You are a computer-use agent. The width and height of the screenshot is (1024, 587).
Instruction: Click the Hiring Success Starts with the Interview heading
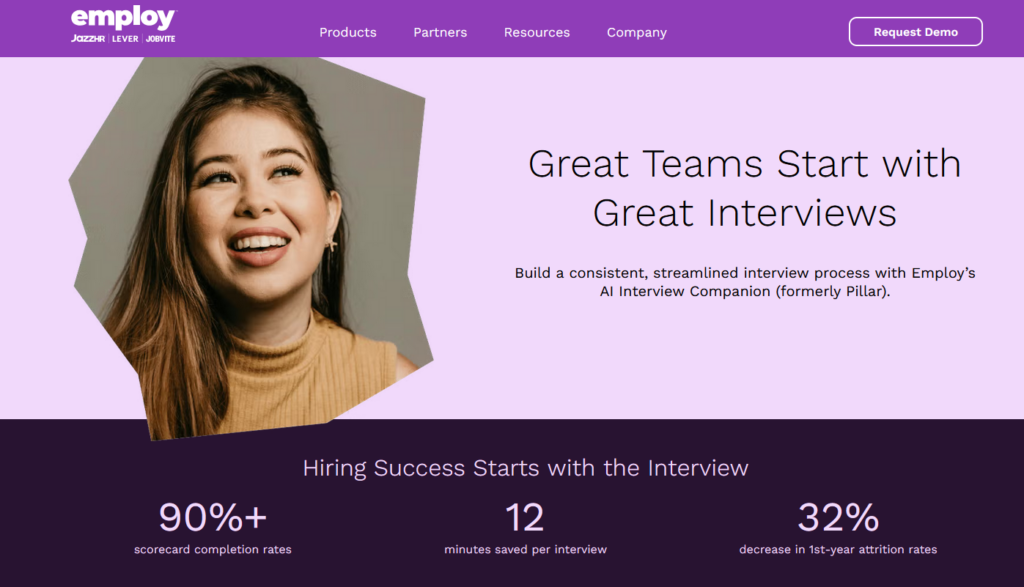[525, 468]
